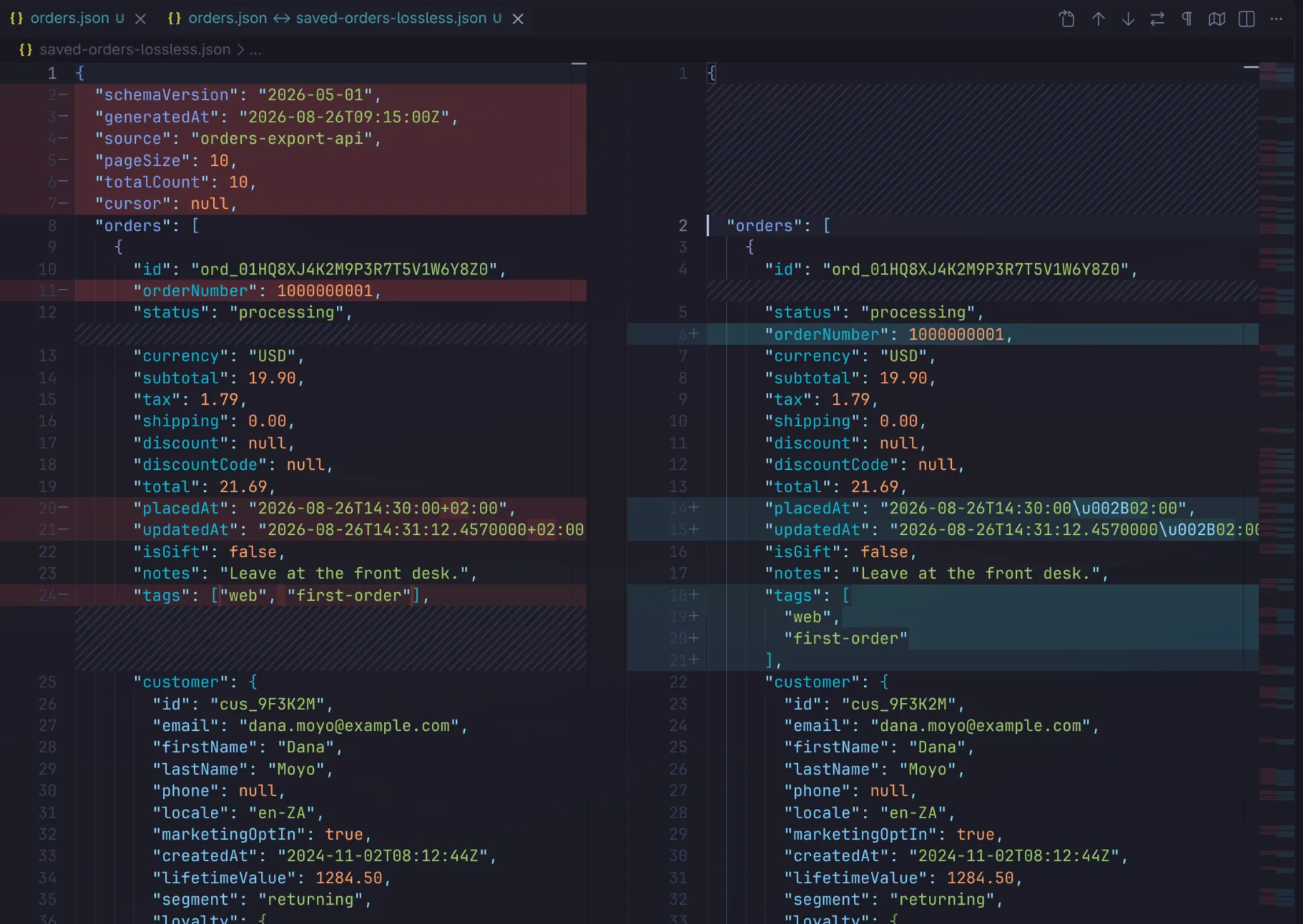Click "locale": "en-ZA" in left pane
The image size is (1303, 924).
(238, 812)
